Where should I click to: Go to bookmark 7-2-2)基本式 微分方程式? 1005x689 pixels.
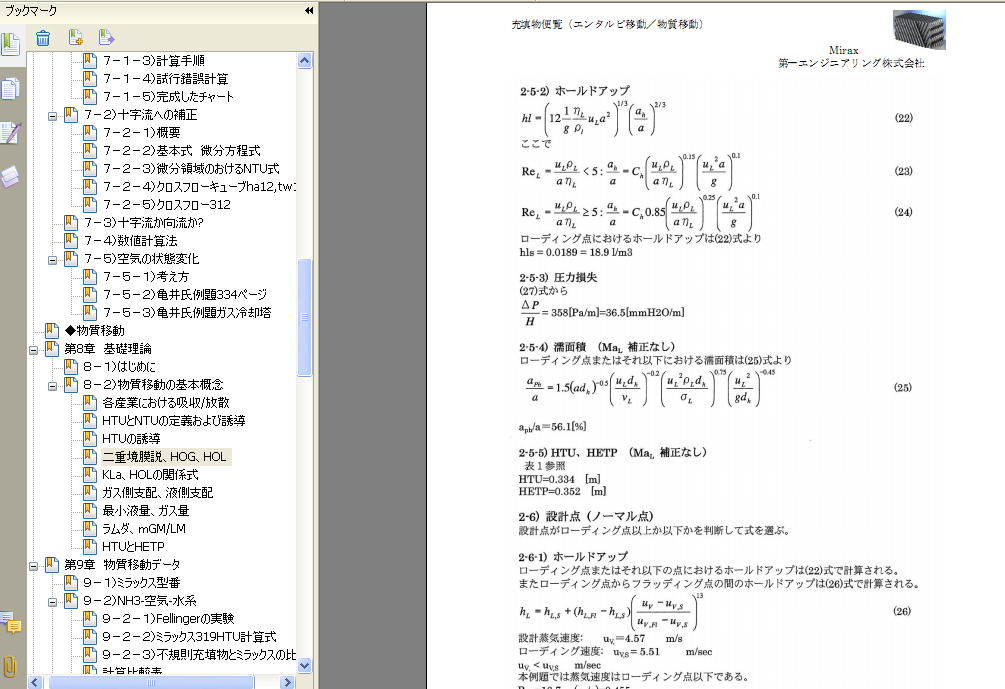(181, 151)
